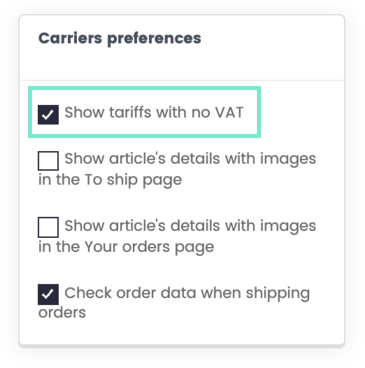
Task: Click the "Check order data when shipping" label
Action: pyautogui.click(x=187, y=294)
